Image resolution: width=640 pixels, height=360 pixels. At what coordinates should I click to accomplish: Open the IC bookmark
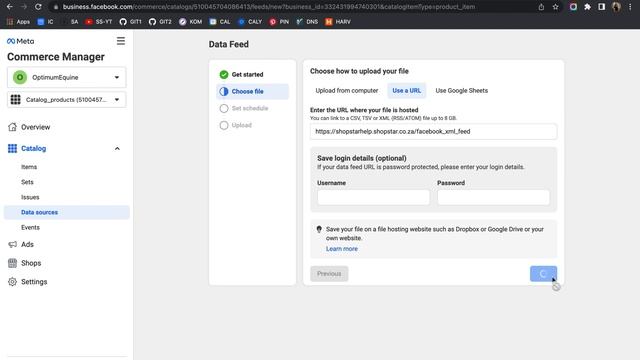click(x=45, y=22)
